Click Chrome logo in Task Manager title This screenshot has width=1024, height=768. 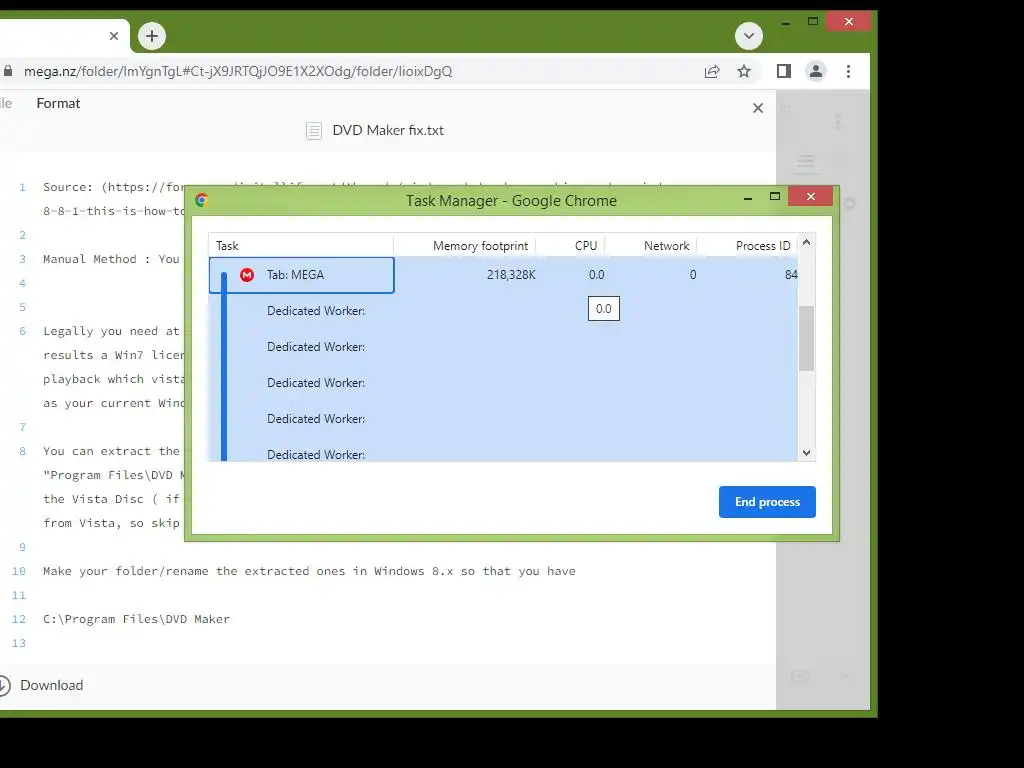coord(201,200)
